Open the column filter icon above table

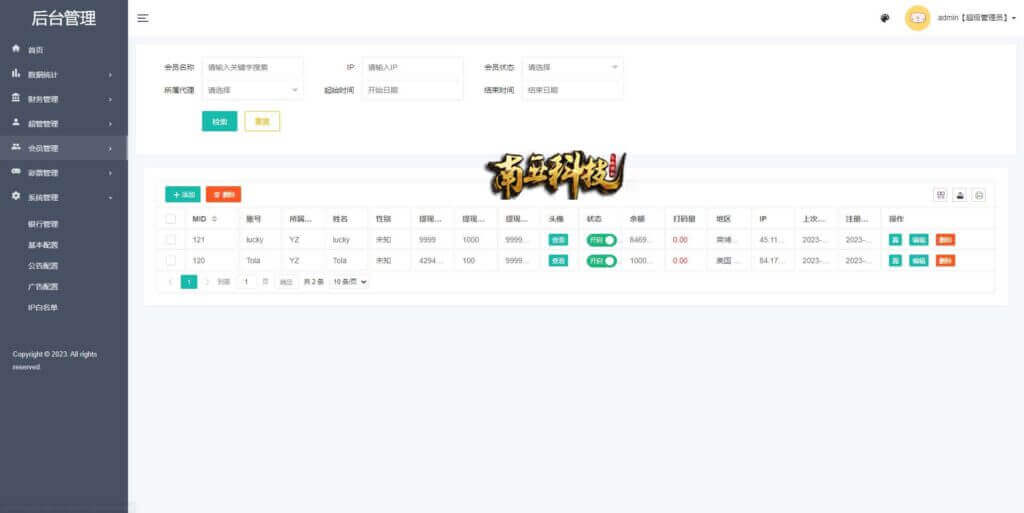point(940,194)
